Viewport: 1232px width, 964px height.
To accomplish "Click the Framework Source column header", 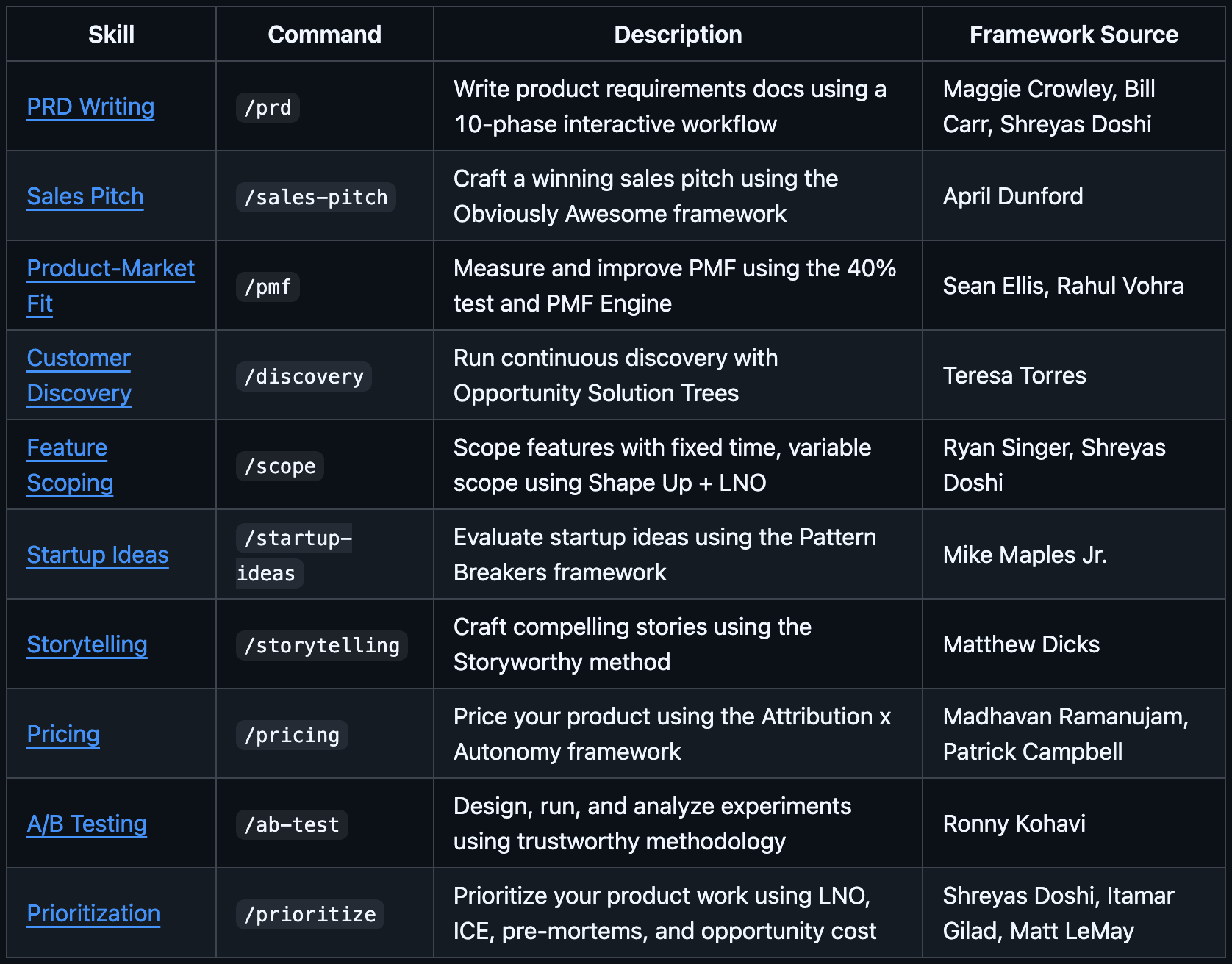I will coord(1073,35).
